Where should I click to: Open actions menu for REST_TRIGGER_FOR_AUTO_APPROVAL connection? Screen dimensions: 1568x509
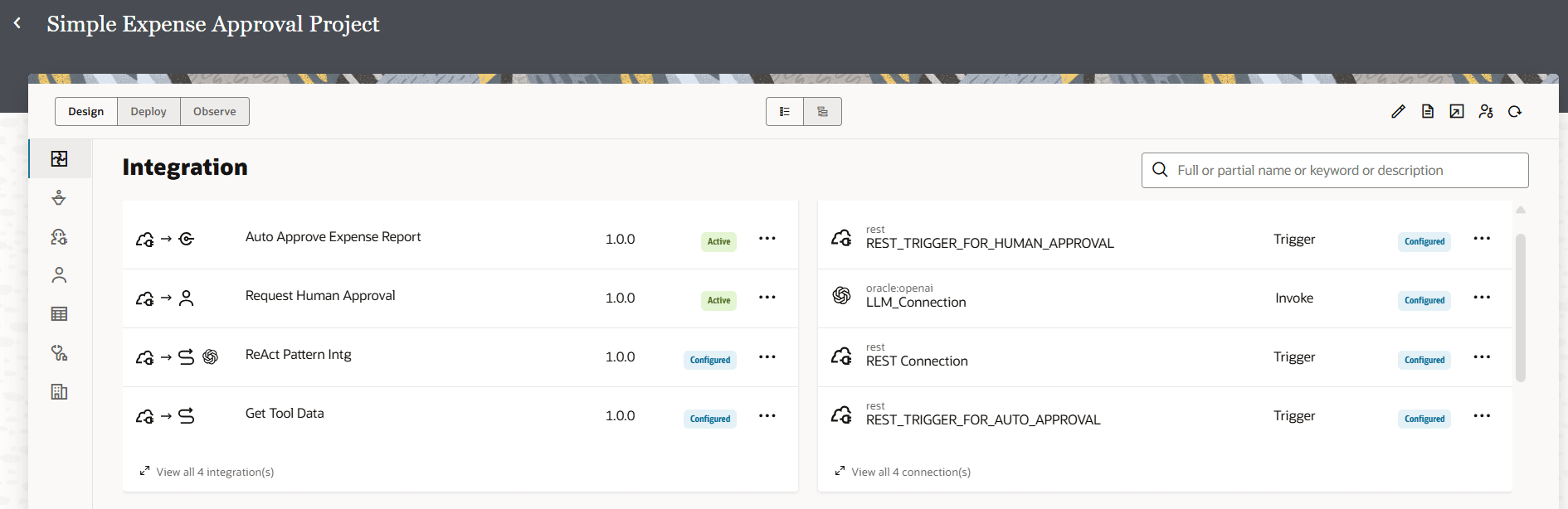point(1483,416)
